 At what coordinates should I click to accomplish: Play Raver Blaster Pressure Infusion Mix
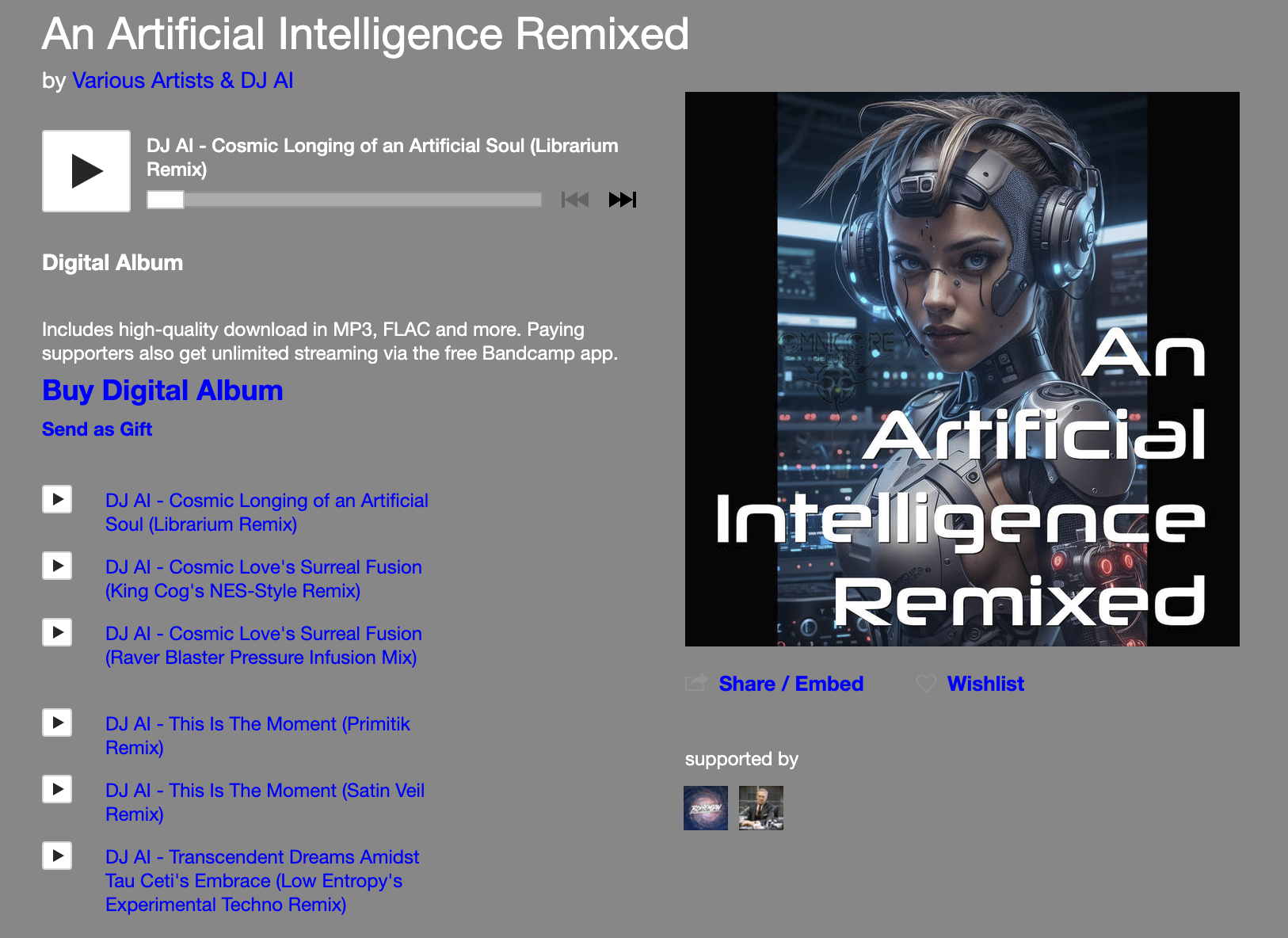[x=57, y=632]
